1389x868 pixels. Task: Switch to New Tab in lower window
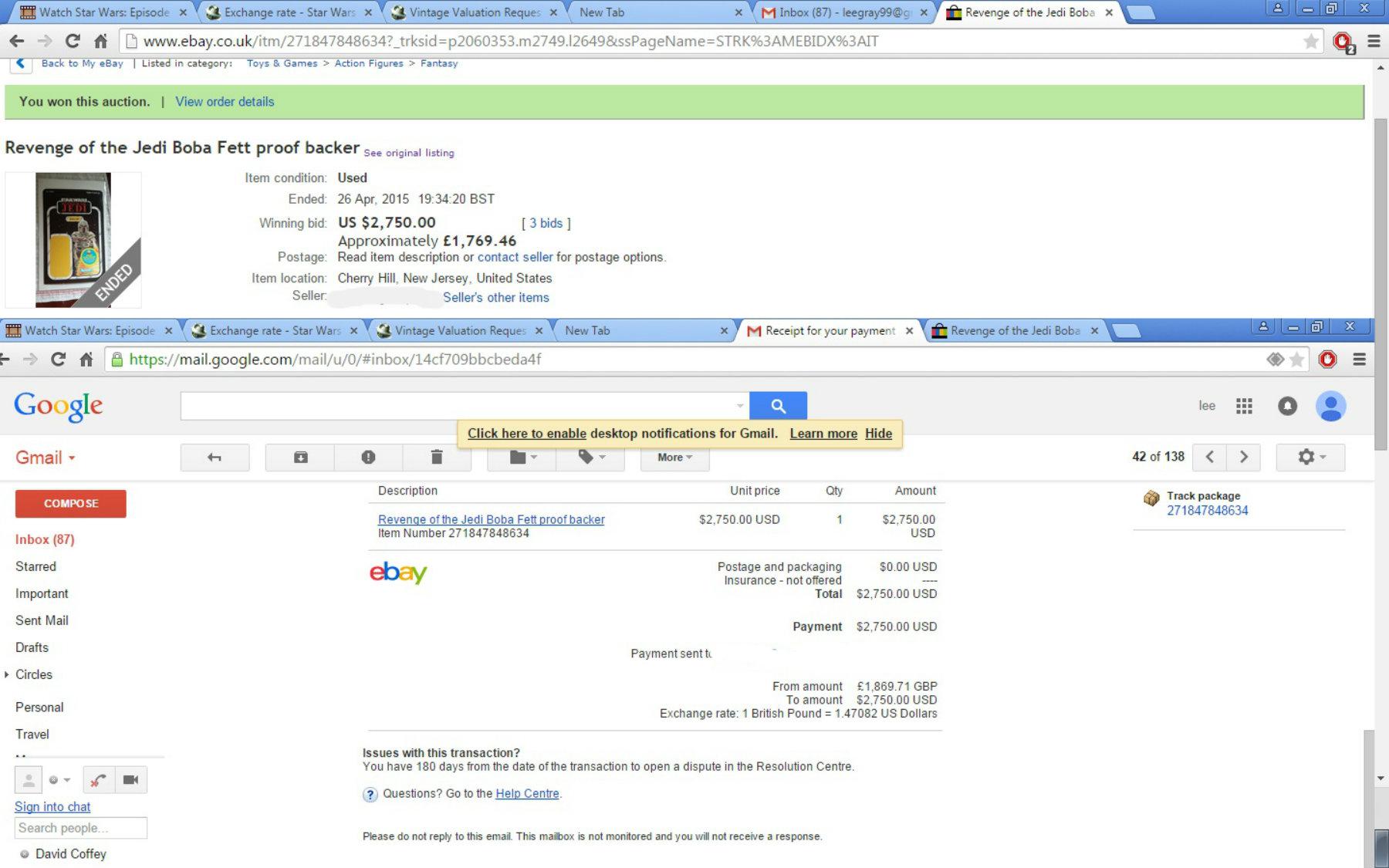point(645,330)
